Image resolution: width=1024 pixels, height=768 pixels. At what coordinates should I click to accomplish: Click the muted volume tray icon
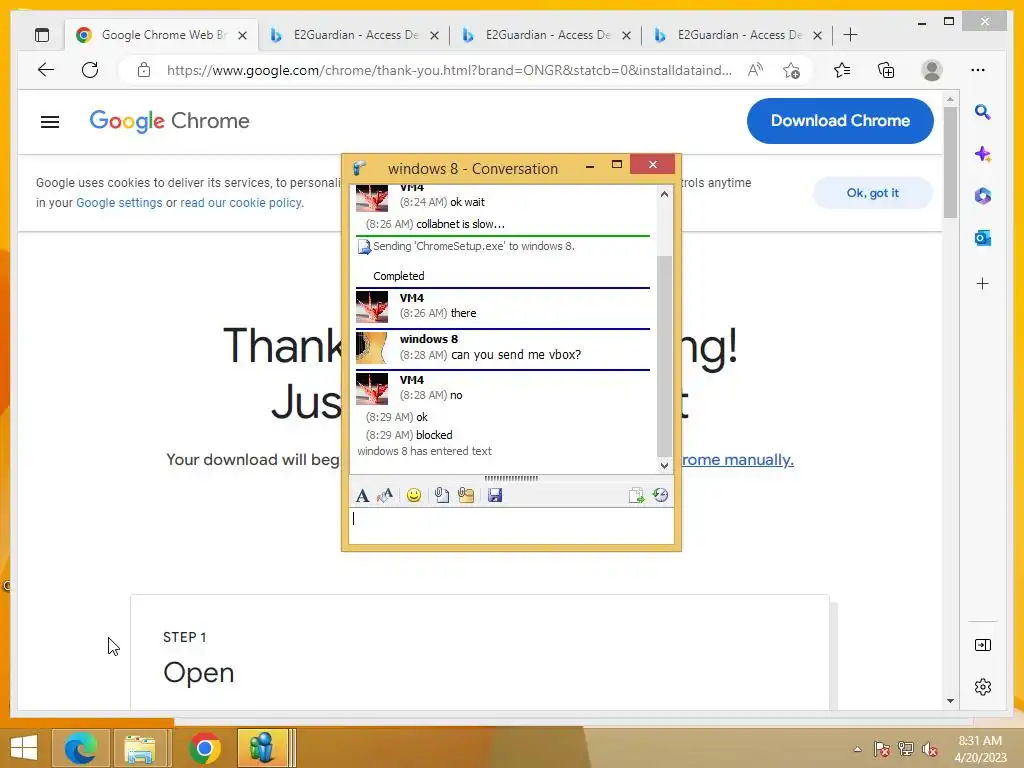[929, 749]
